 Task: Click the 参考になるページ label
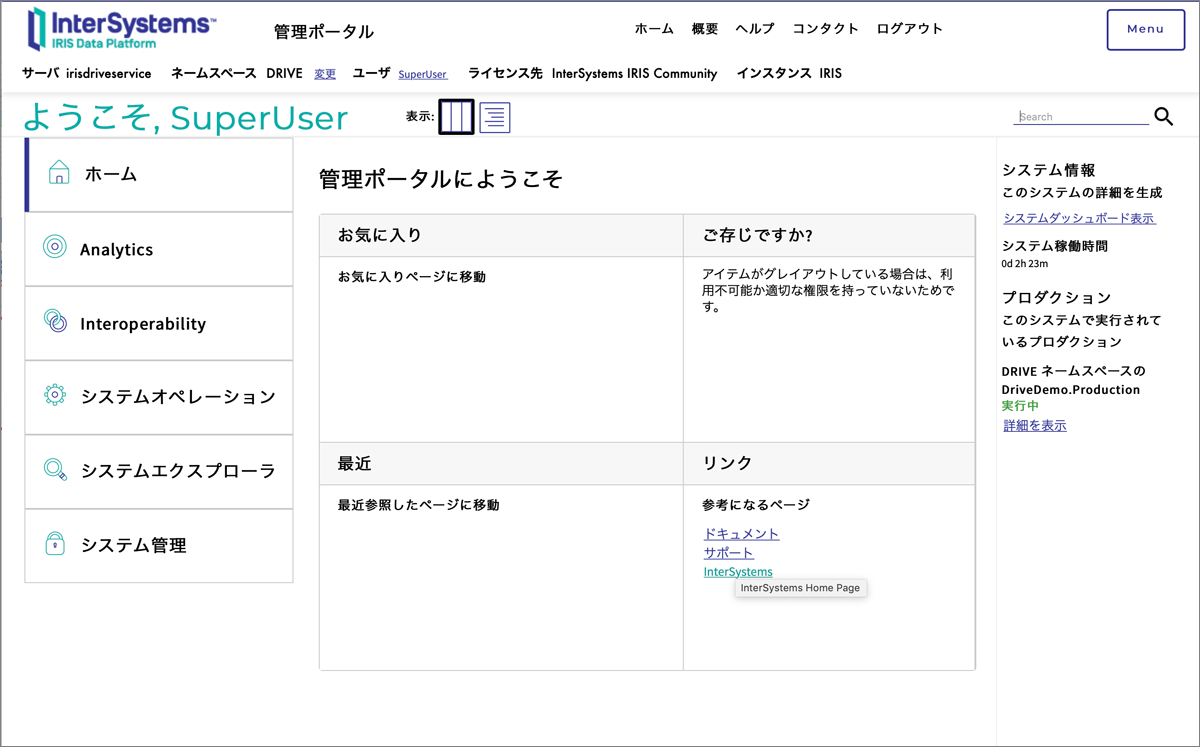coord(756,505)
